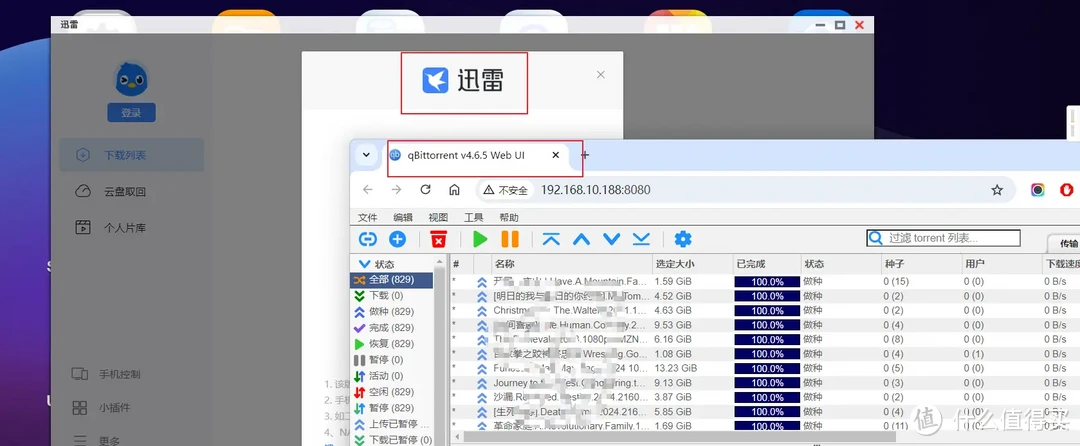Open the browser tab search dropdown
The height and width of the screenshot is (446, 1080).
pos(366,155)
